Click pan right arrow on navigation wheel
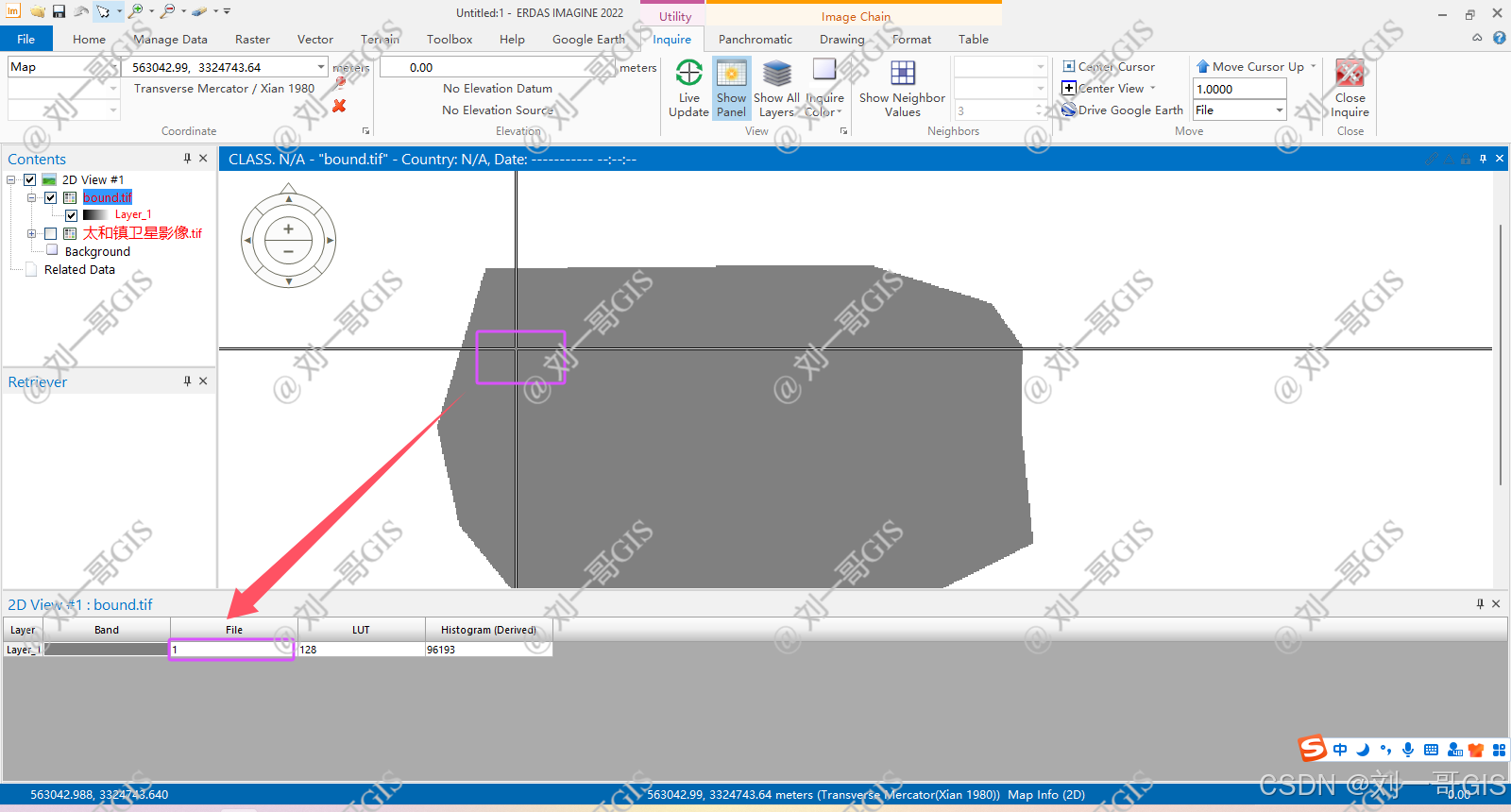Viewport: 1511px width, 812px height. 330,241
